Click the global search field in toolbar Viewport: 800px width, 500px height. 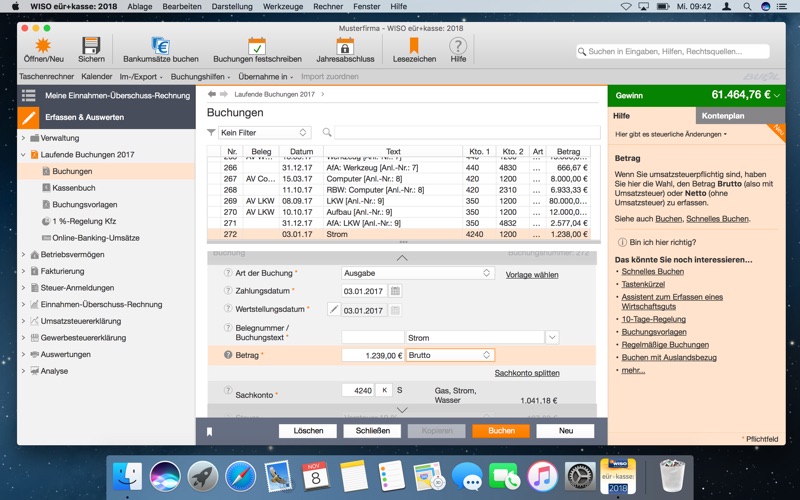point(673,51)
